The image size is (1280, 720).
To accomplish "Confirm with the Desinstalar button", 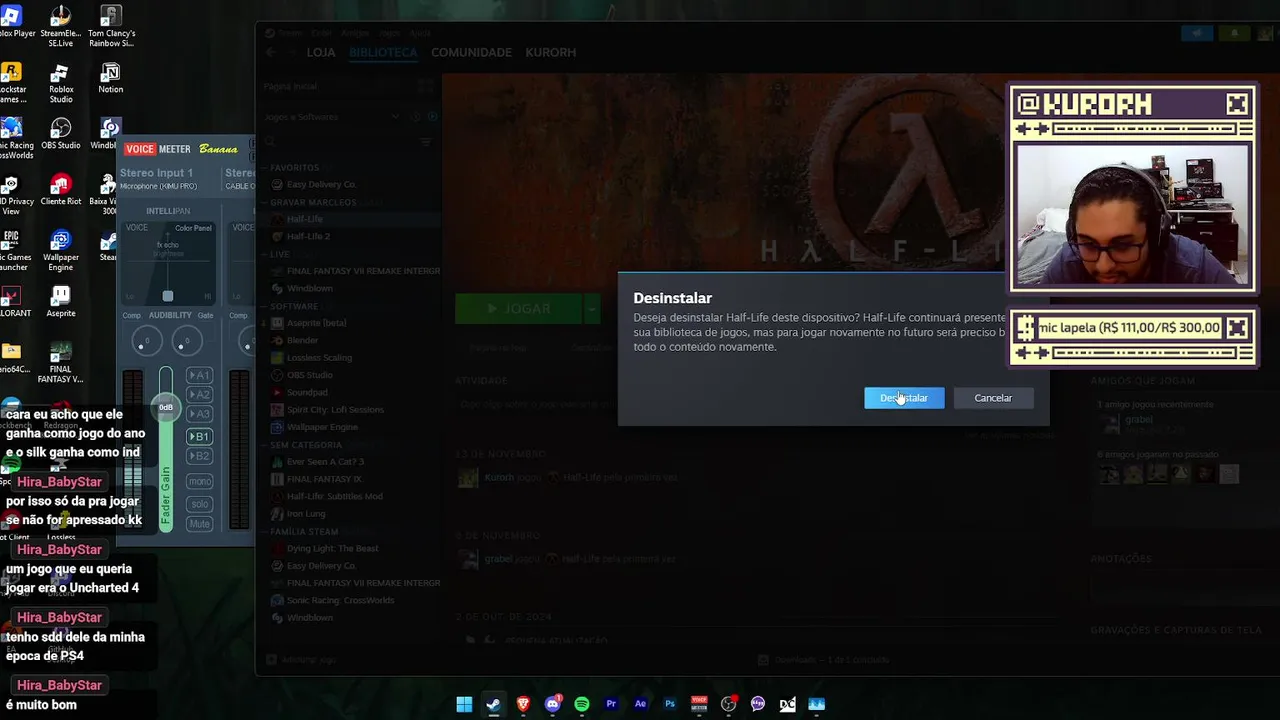I will 904,398.
